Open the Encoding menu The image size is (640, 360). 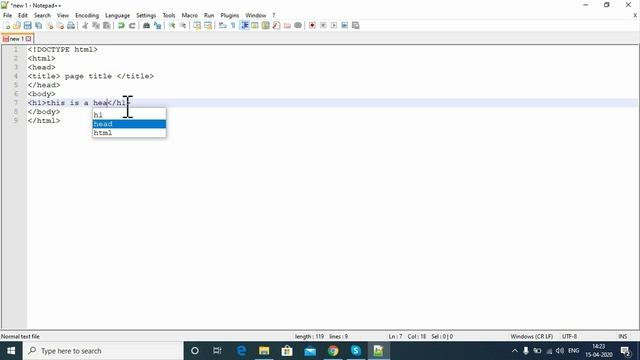pos(87,15)
